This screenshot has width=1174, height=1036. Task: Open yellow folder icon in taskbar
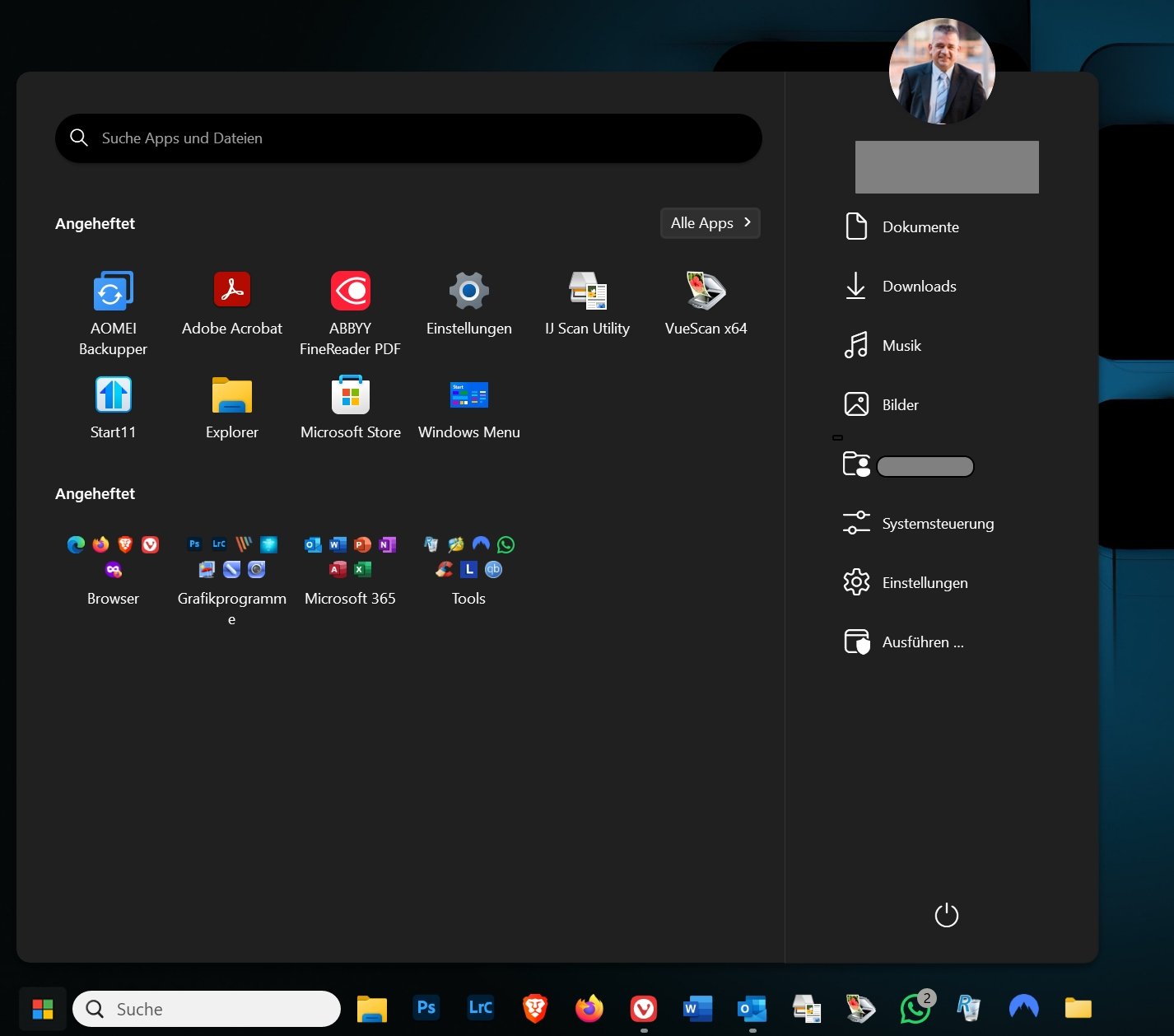pyautogui.click(x=1078, y=1008)
